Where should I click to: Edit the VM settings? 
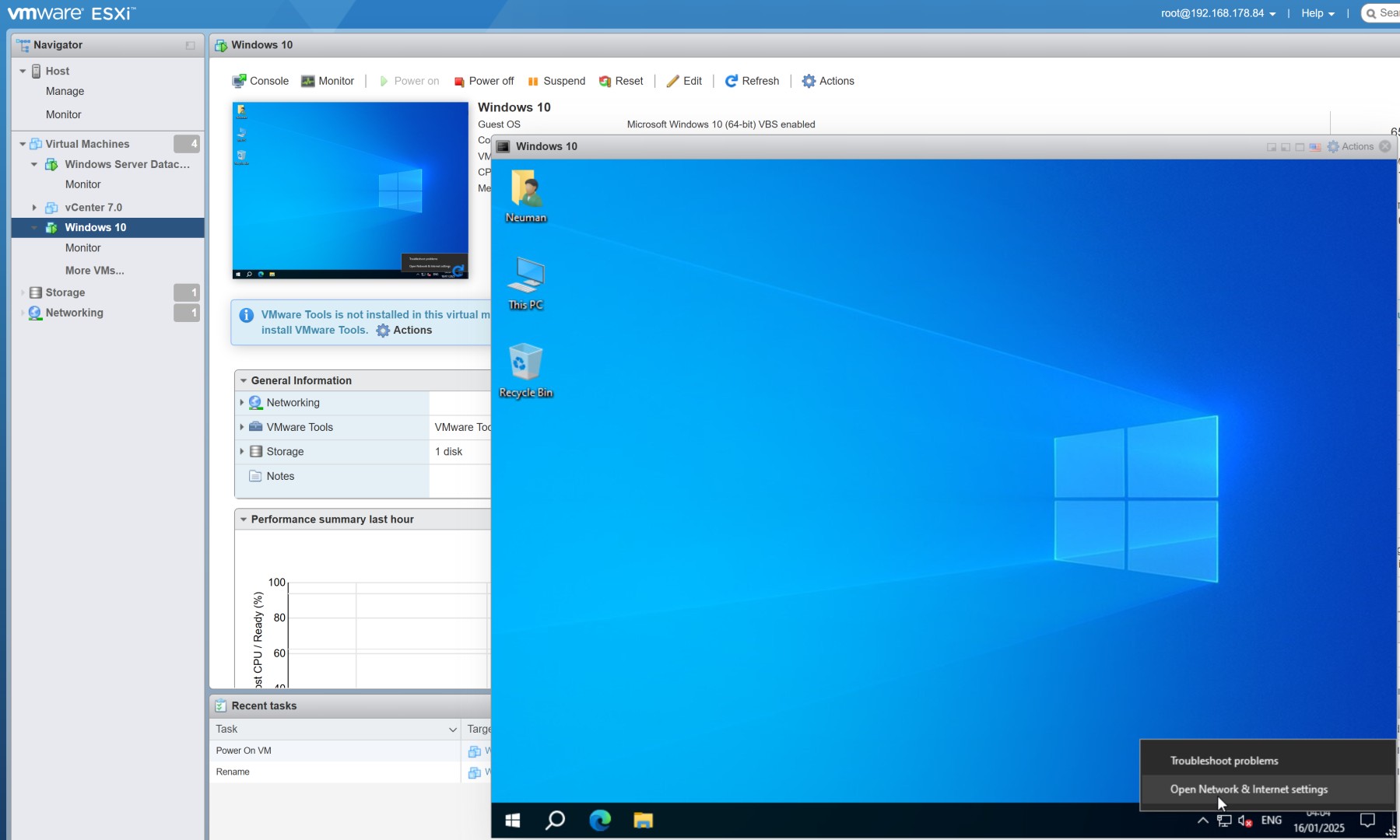[684, 81]
